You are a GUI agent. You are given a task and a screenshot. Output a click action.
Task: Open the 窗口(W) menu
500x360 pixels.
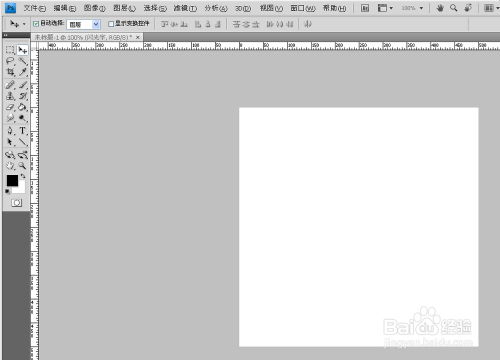pyautogui.click(x=303, y=8)
